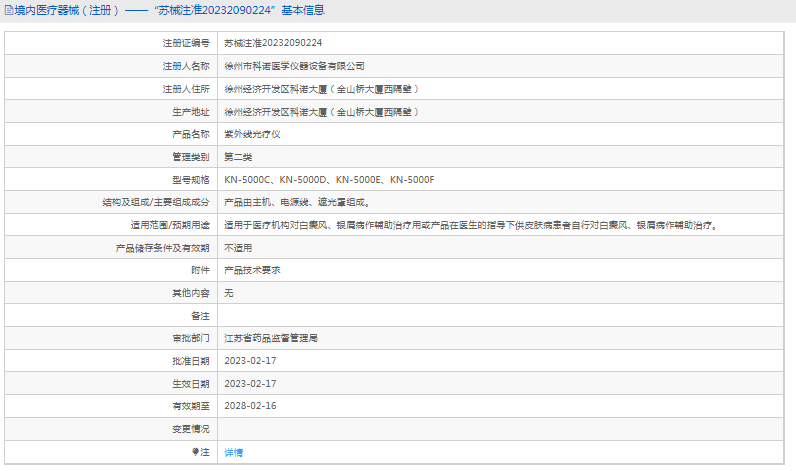Click the 注册人住所 address value

[x=322, y=89]
